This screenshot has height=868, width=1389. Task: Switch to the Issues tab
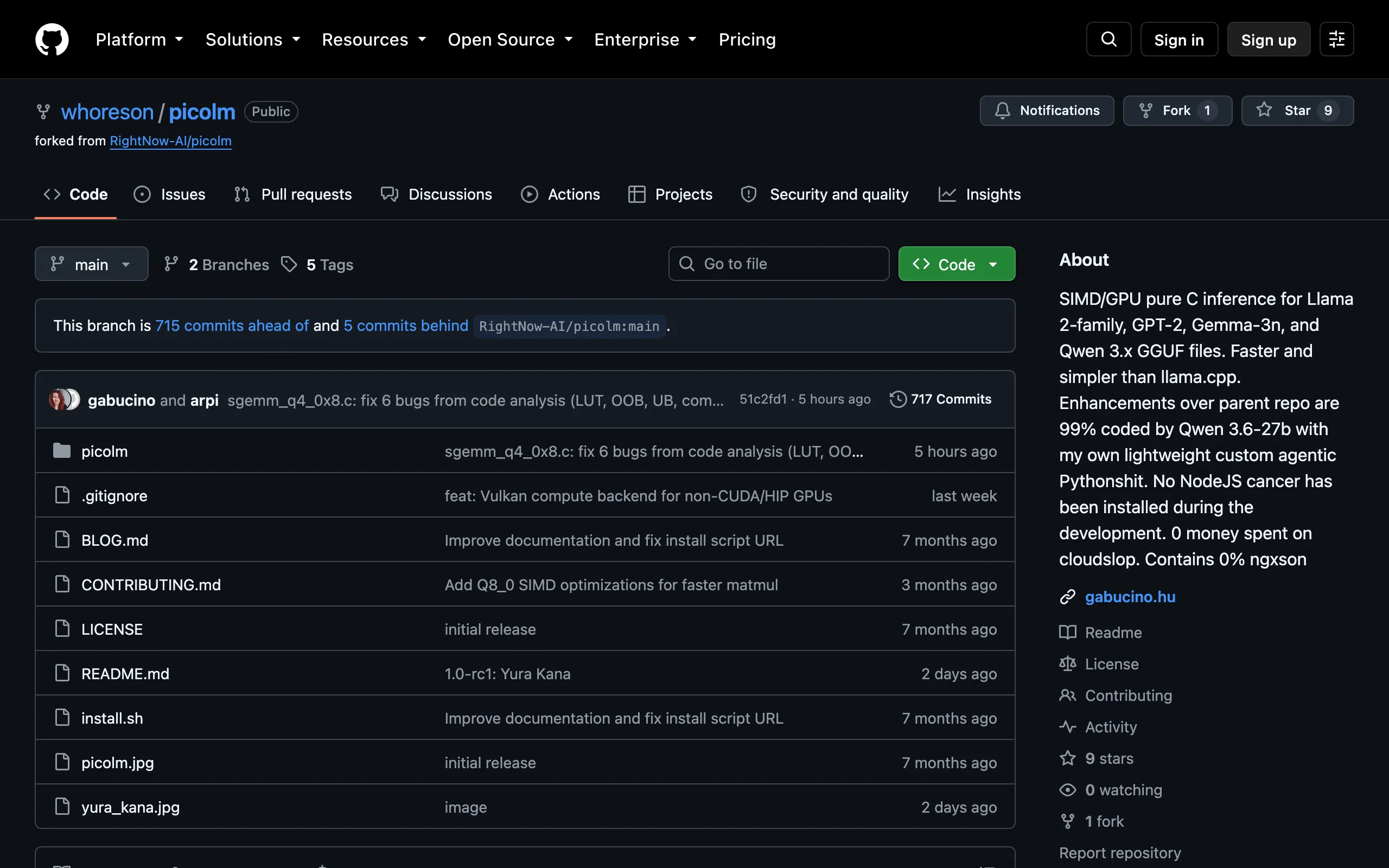point(169,194)
